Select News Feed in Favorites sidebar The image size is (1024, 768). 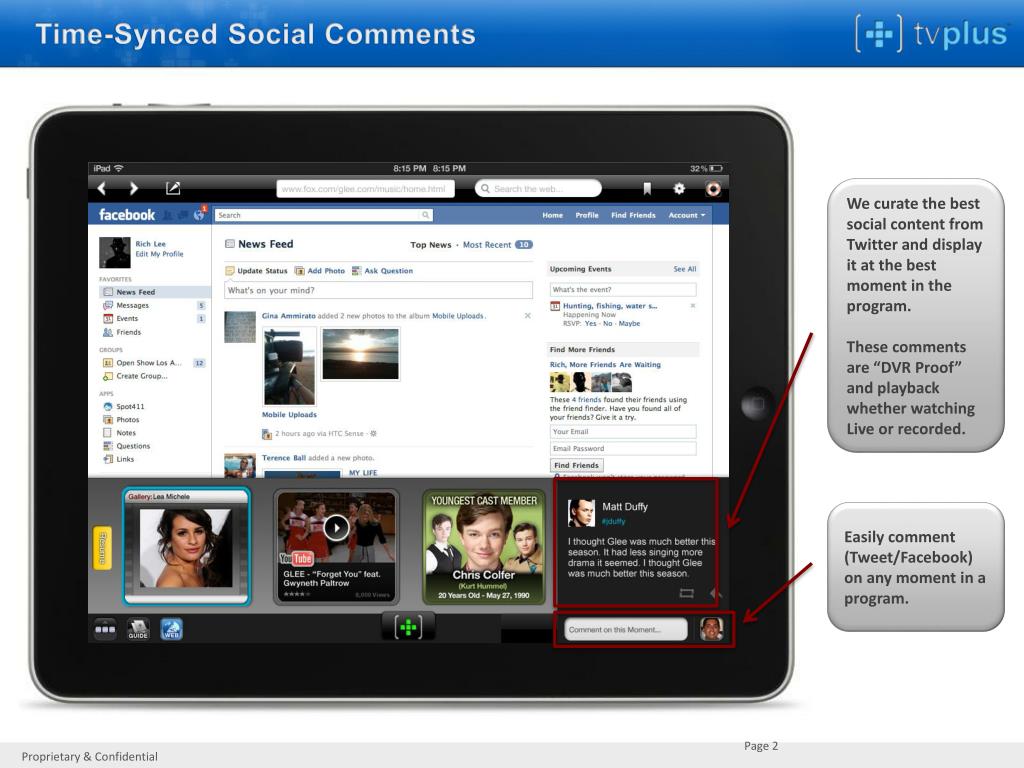155,292
